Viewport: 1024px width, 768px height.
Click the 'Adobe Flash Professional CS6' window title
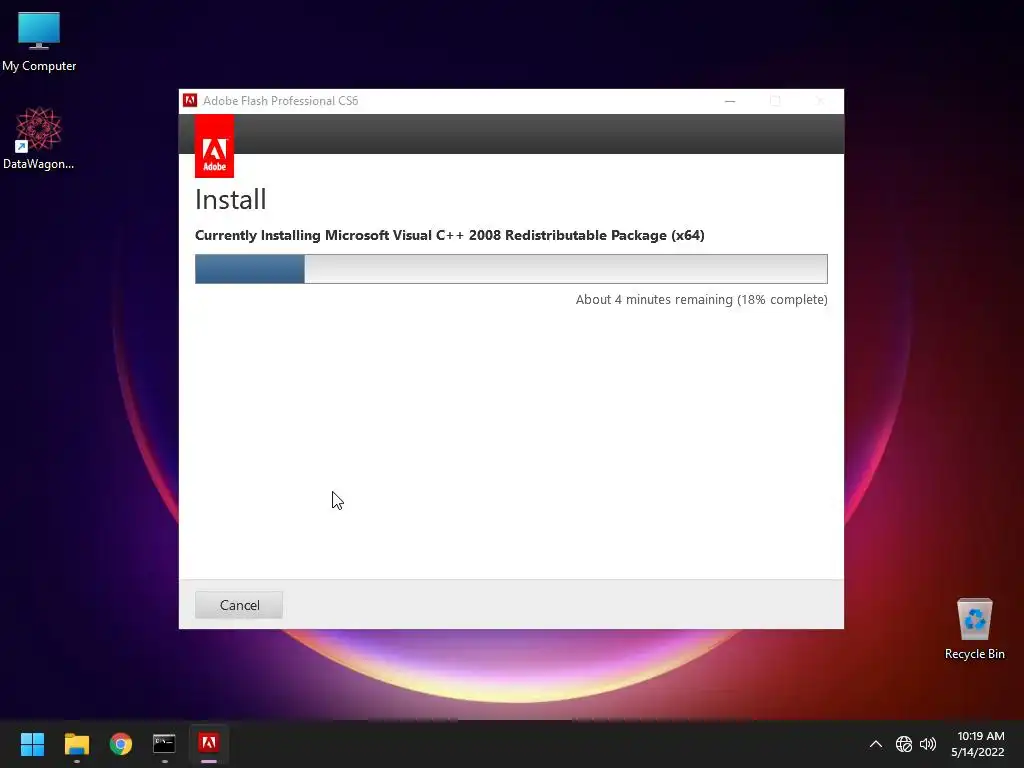coord(280,101)
